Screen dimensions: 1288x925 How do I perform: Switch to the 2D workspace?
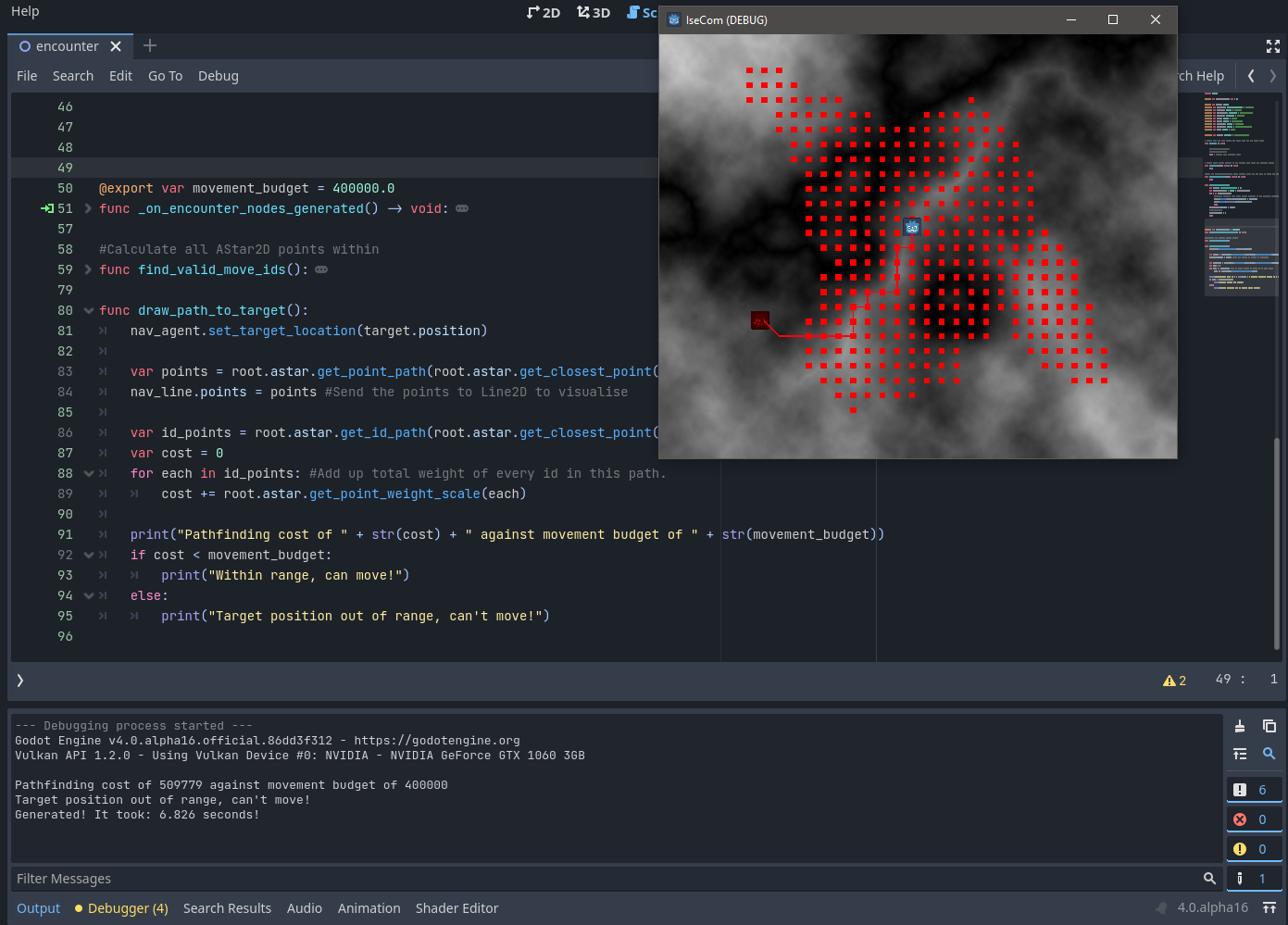(x=544, y=12)
